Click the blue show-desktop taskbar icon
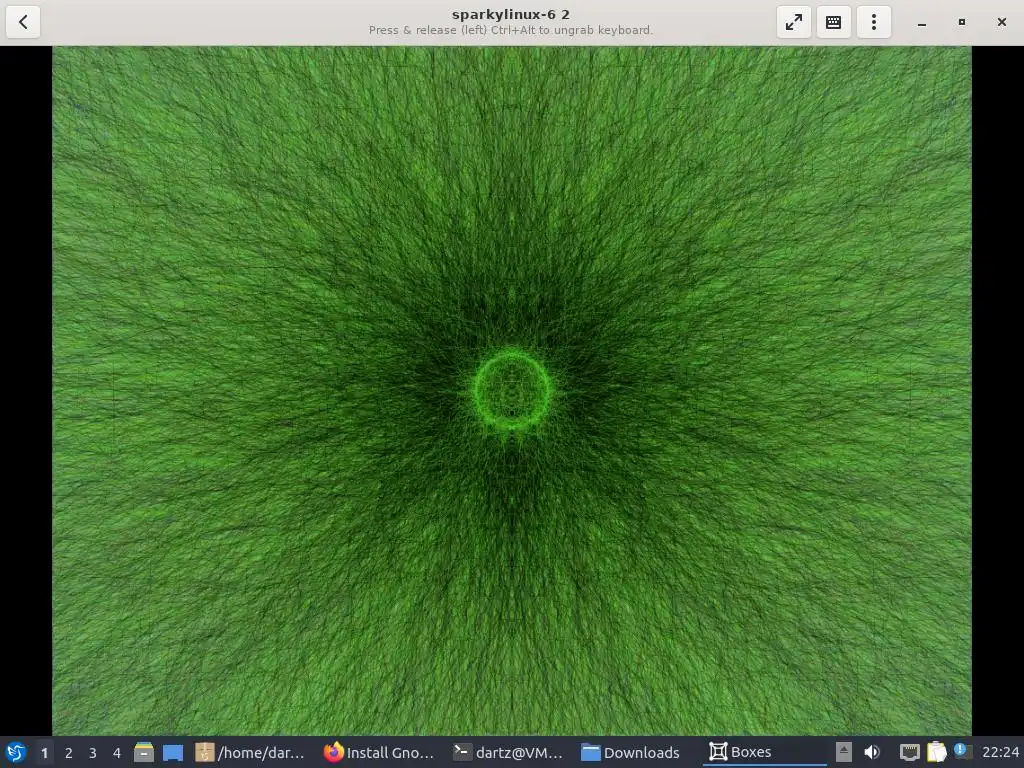This screenshot has height=768, width=1024. (x=173, y=753)
